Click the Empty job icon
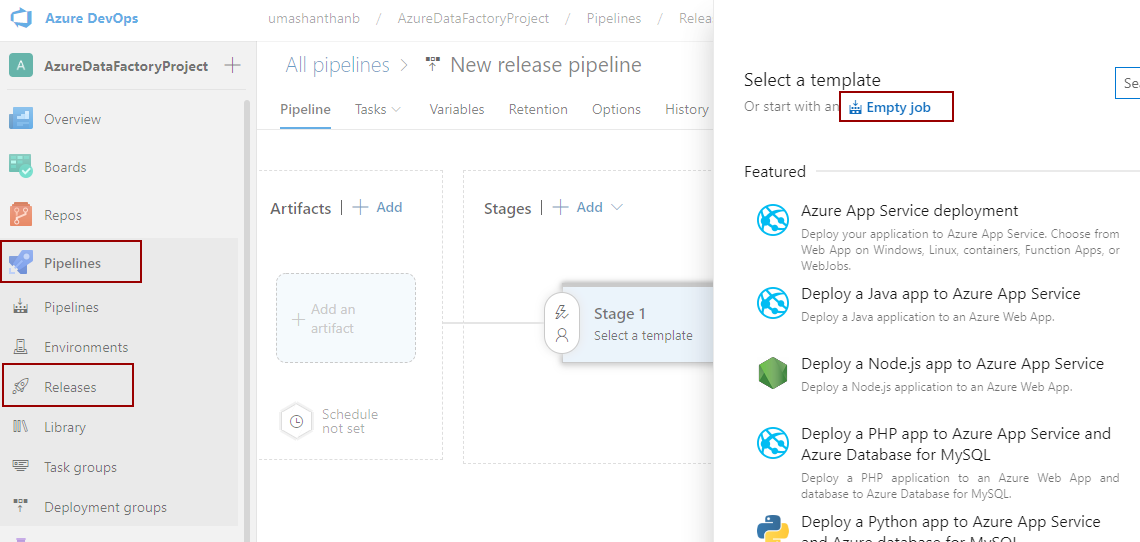The image size is (1140, 542). 855,108
